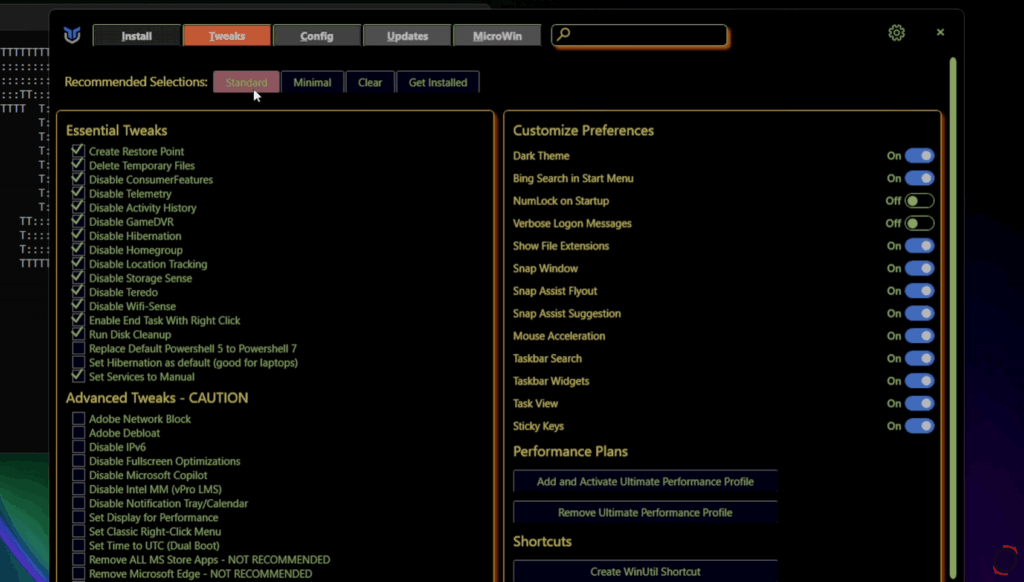Check Set Classic Right-Click Menu checkbox

point(78,531)
